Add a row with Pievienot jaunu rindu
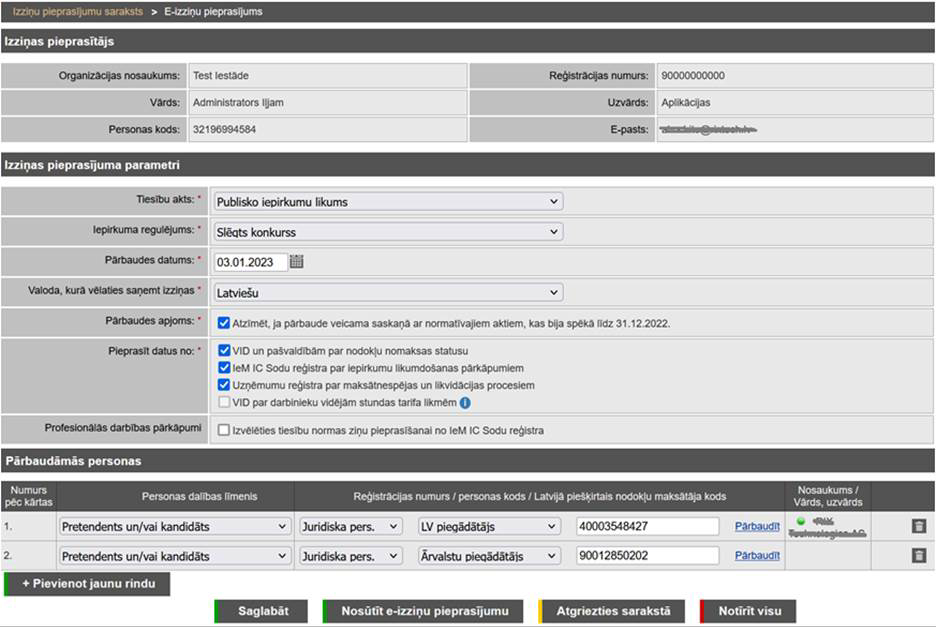 tap(88, 583)
